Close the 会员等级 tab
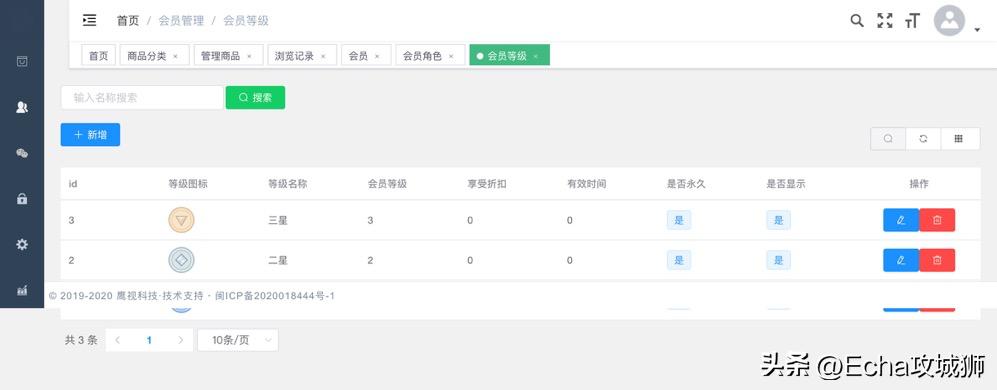997x390 pixels. (x=535, y=56)
